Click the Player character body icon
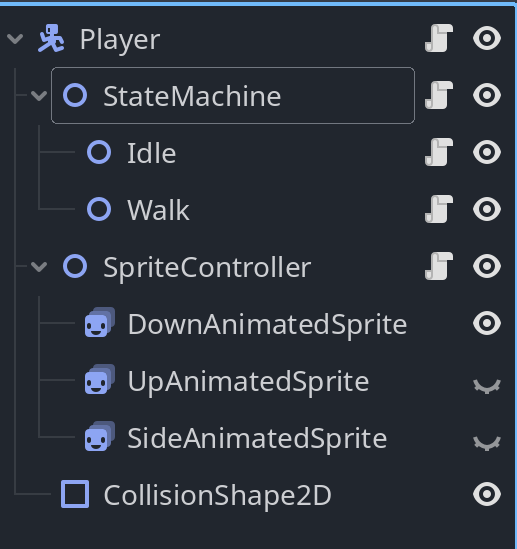Viewport: 517px width, 549px height. (x=51, y=38)
